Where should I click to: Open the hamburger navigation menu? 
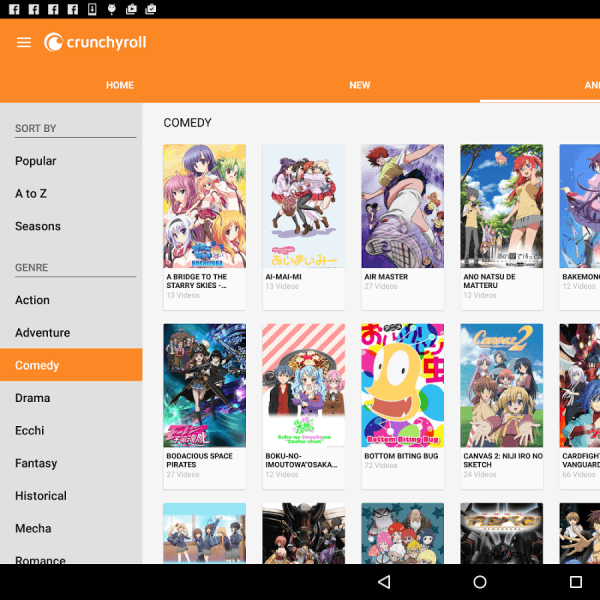pyautogui.click(x=24, y=42)
